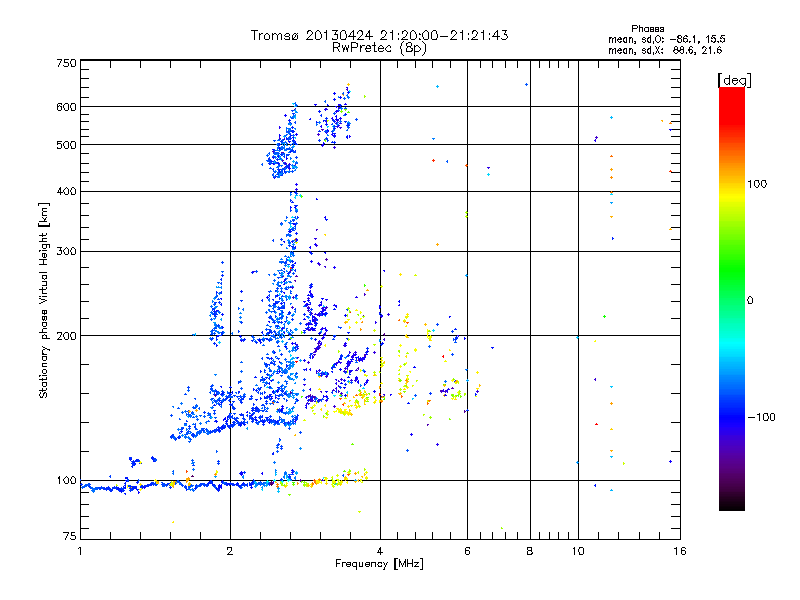The image size is (800, 600).
Task: Click the frequency axis tick label "10"
Action: coord(578,551)
